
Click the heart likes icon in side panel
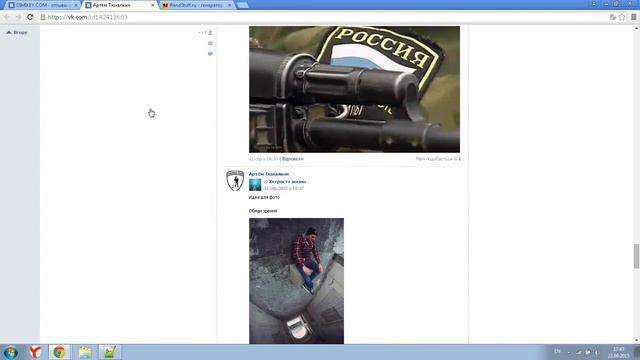click(210, 54)
